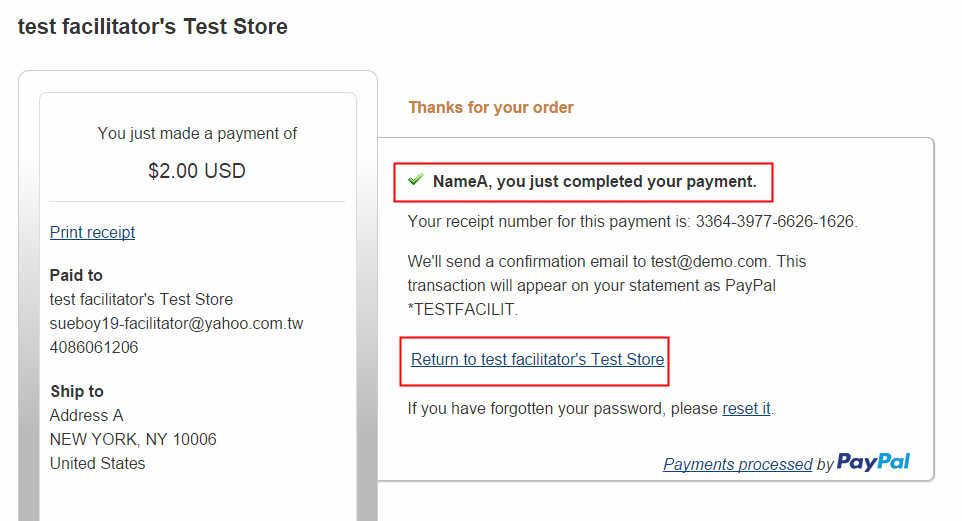Click the "Ship to" label
The image size is (962, 521).
click(77, 391)
